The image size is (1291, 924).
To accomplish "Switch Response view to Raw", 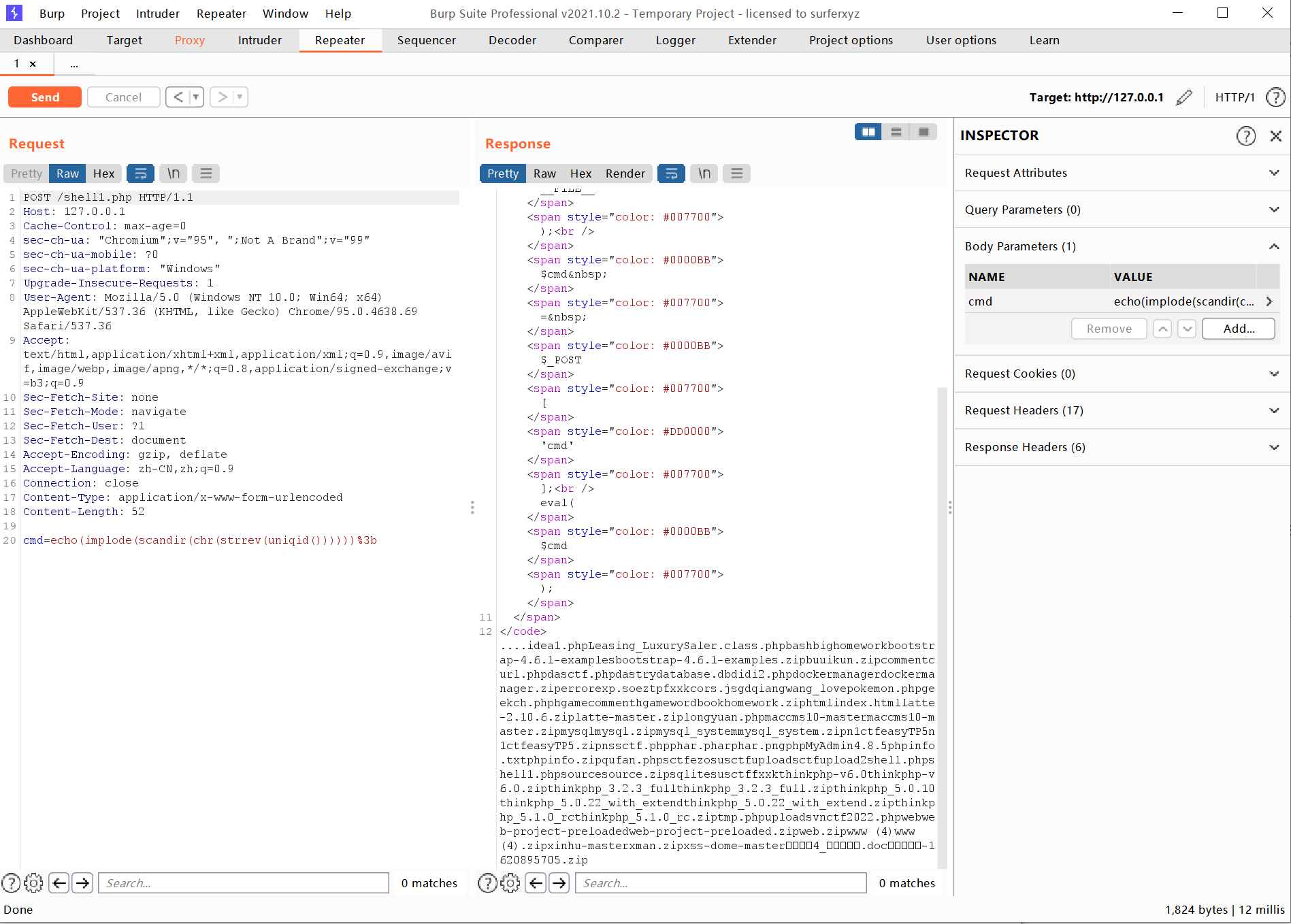I will (544, 174).
